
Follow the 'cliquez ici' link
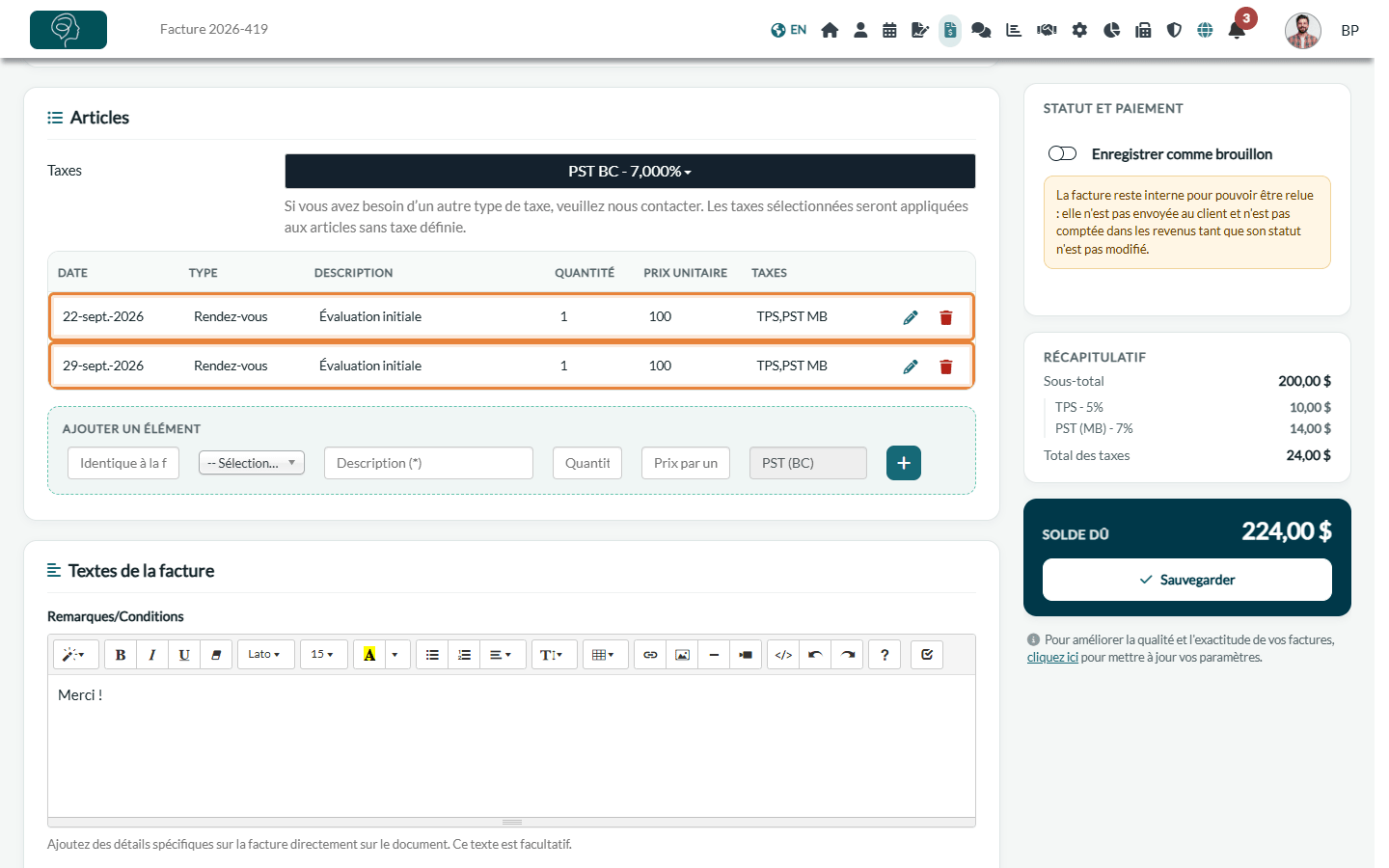(1052, 658)
